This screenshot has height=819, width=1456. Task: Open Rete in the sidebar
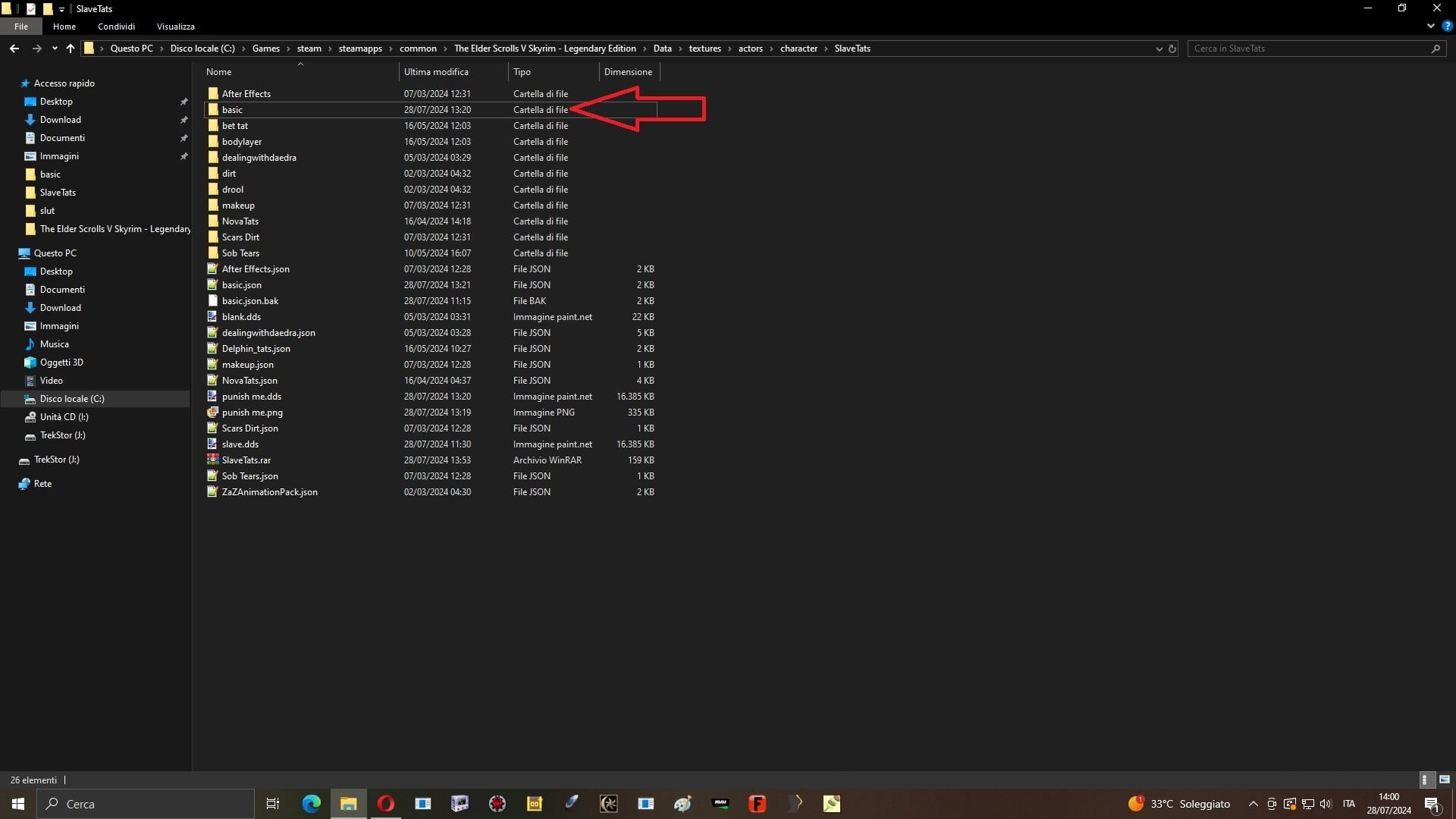(x=42, y=484)
